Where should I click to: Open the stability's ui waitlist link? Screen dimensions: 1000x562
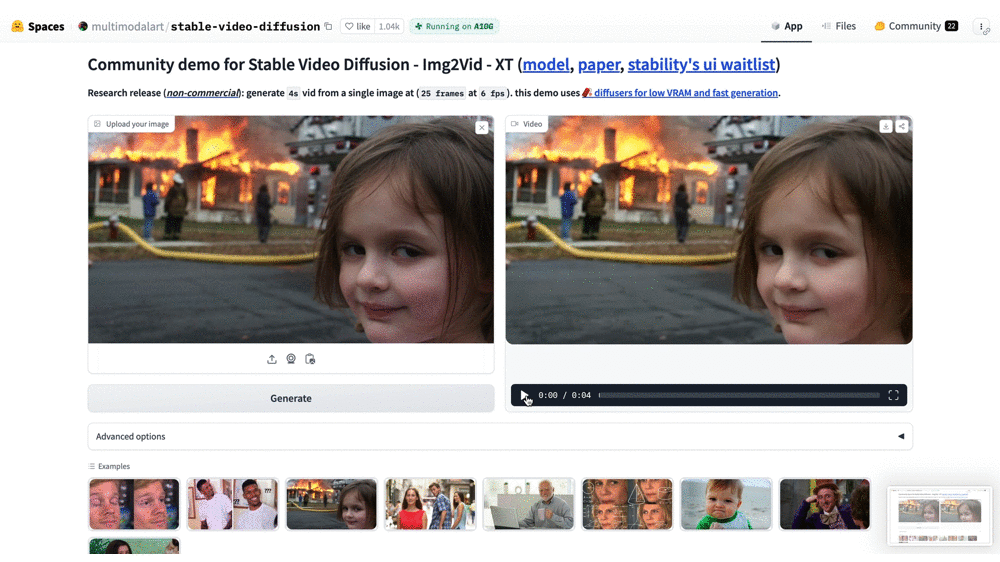[702, 64]
